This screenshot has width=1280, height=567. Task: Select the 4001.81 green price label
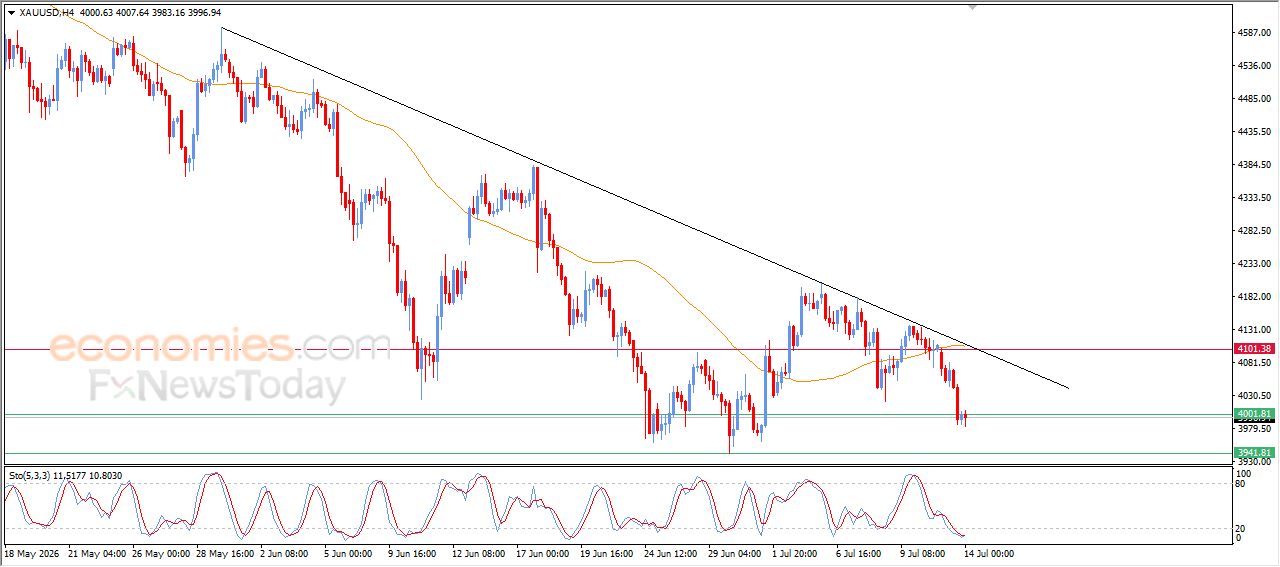(1253, 413)
